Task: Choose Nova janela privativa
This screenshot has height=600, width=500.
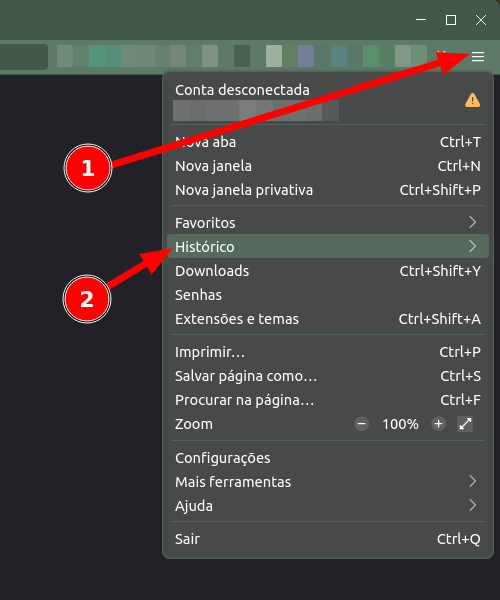Action: pyautogui.click(x=328, y=190)
